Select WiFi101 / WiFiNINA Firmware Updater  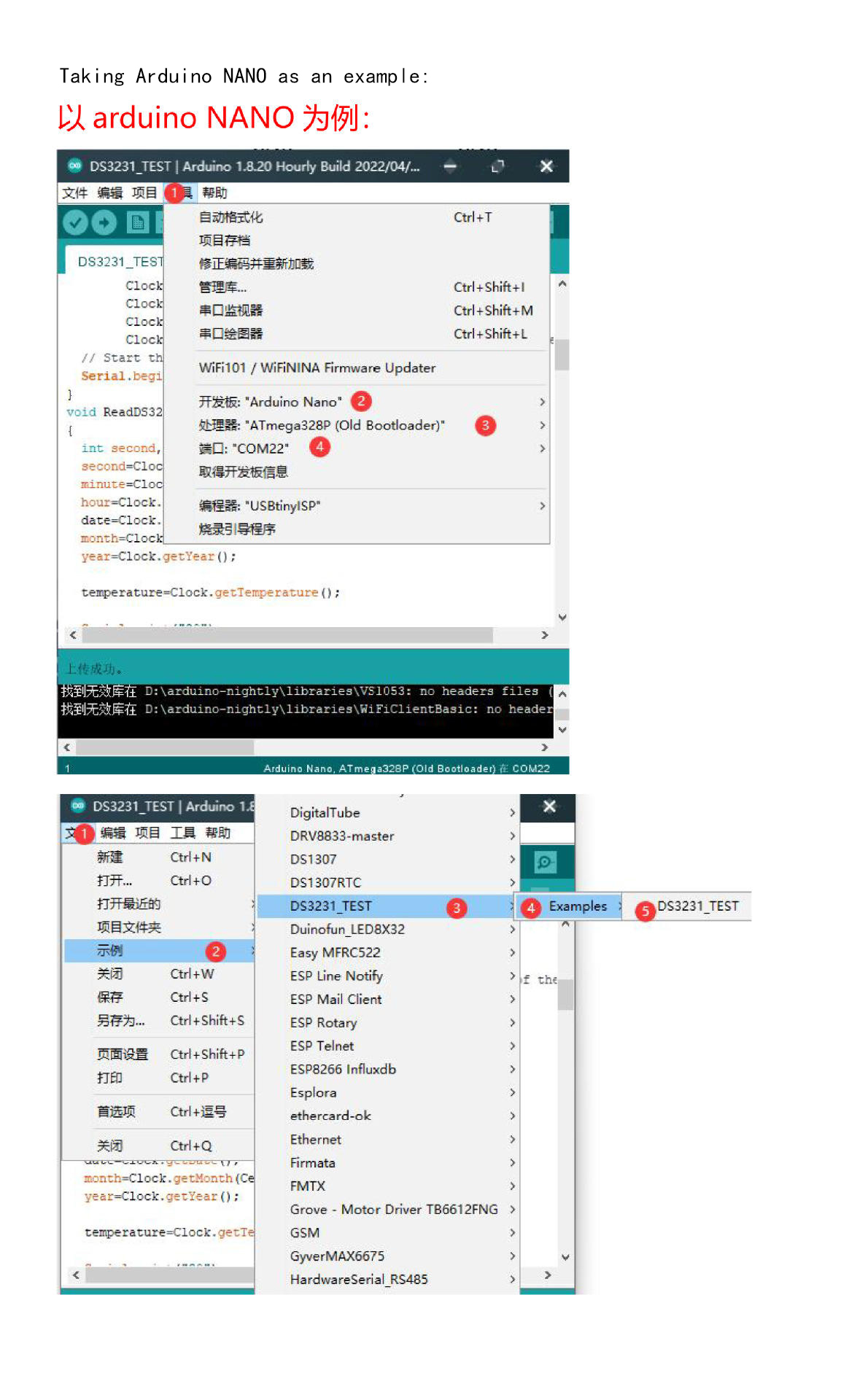pyautogui.click(x=357, y=368)
